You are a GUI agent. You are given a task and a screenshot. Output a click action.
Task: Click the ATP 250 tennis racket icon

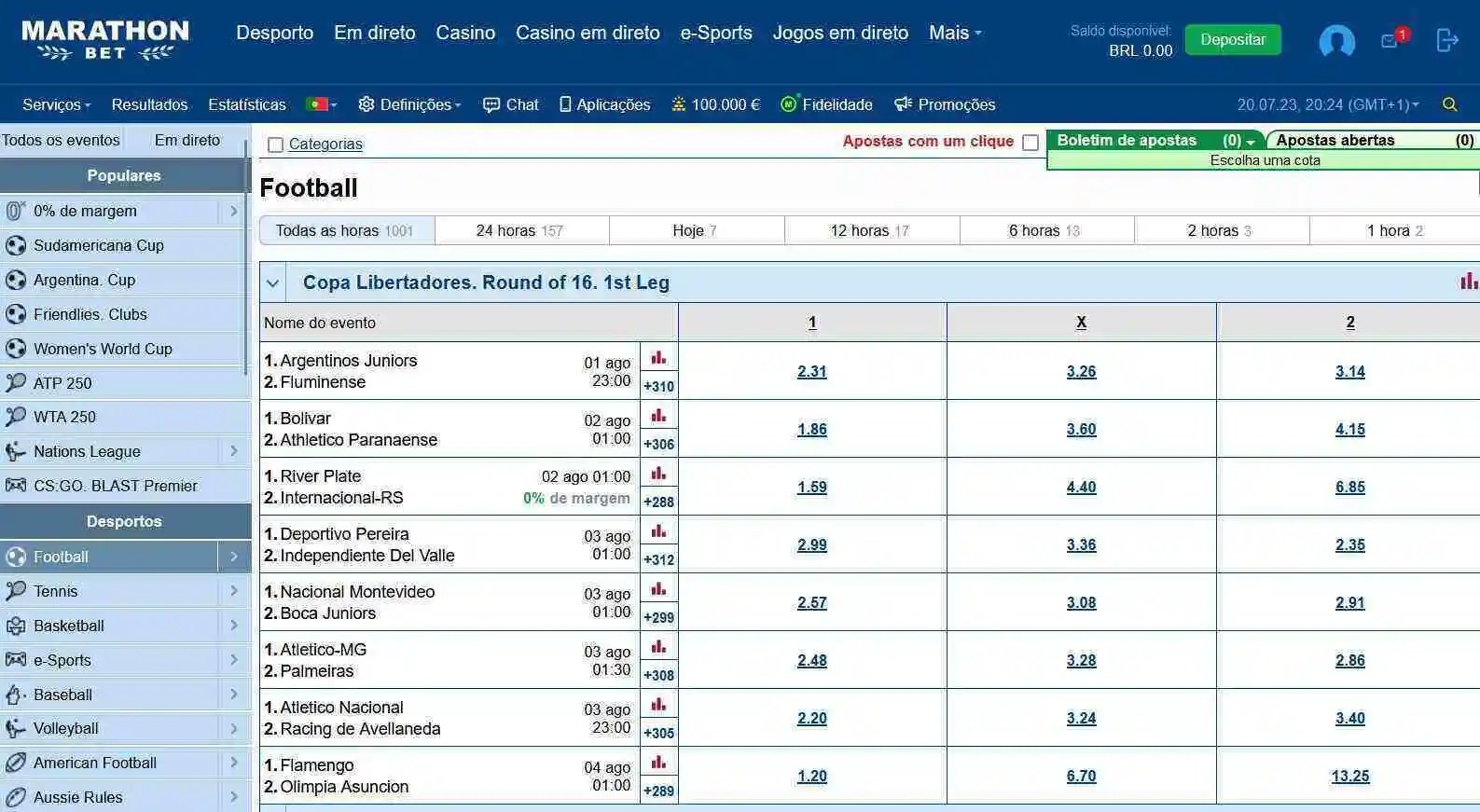(x=16, y=382)
